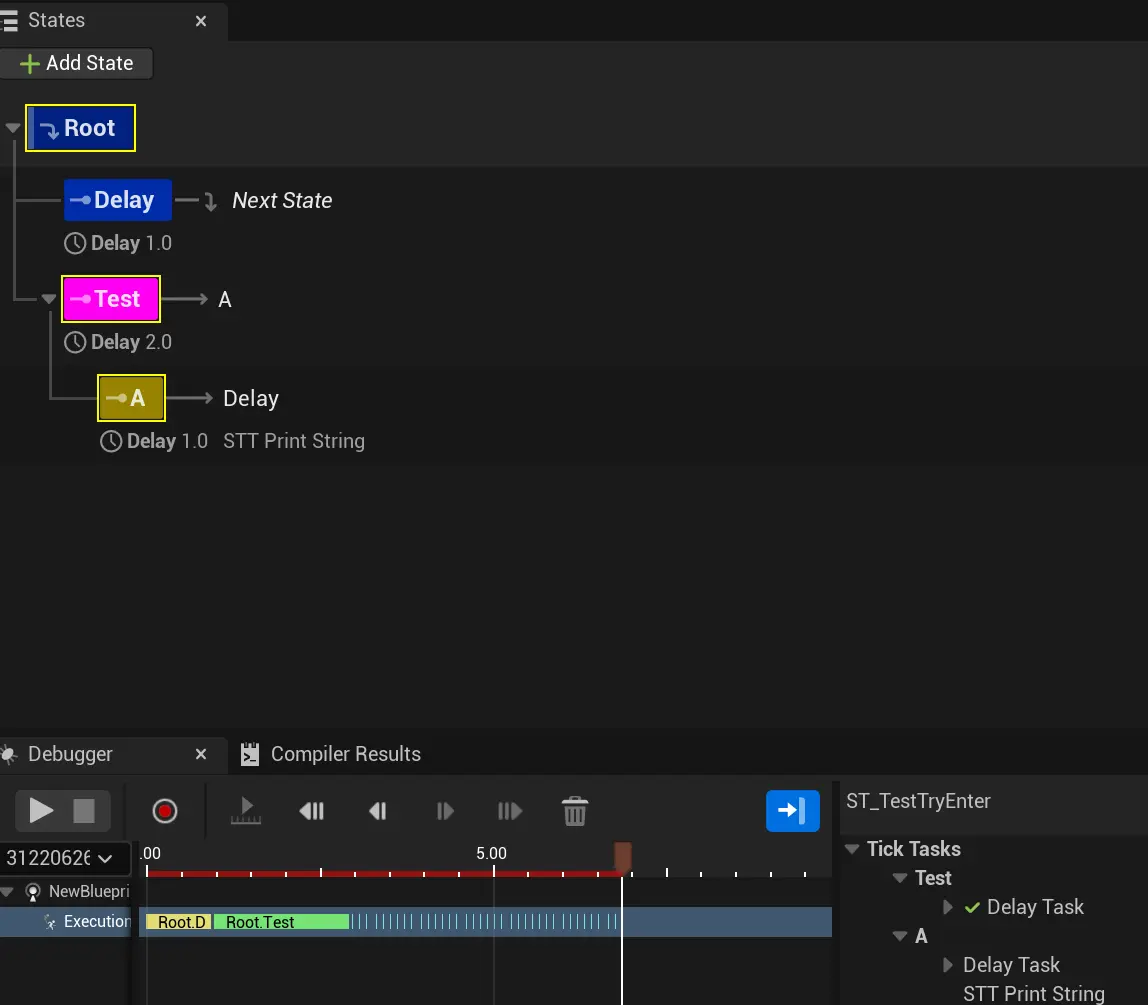Screen dimensions: 1148x1005
Task: Step forward one frame in debugger
Action: 445,811
